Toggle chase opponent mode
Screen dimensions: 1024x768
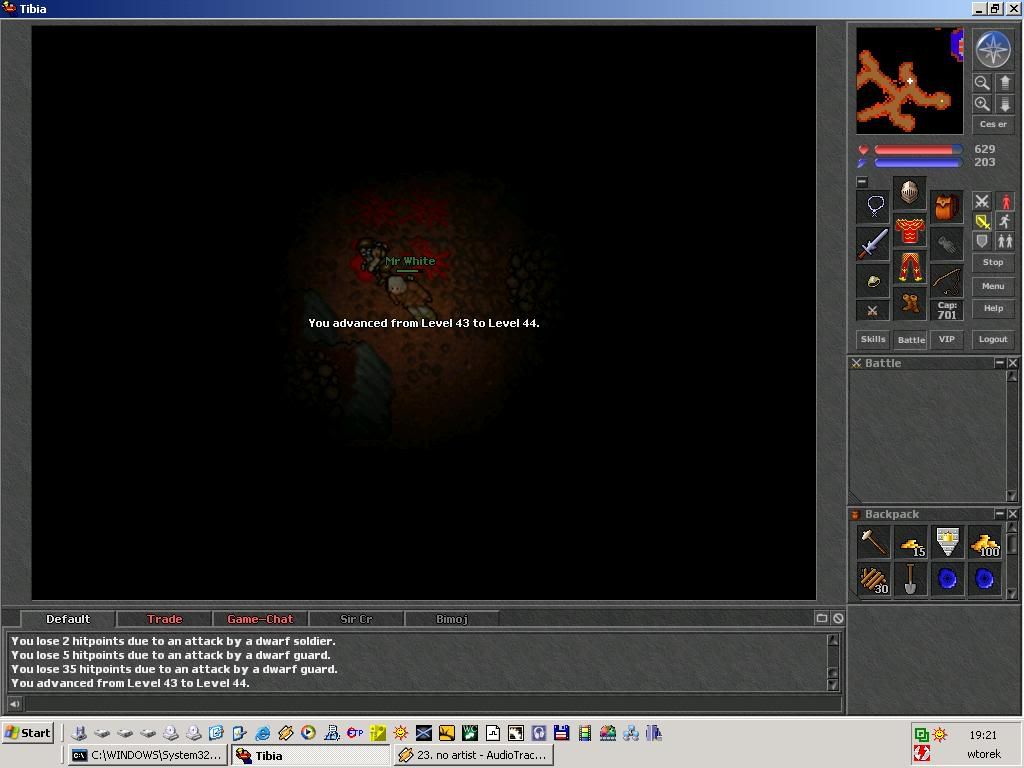[x=1005, y=221]
